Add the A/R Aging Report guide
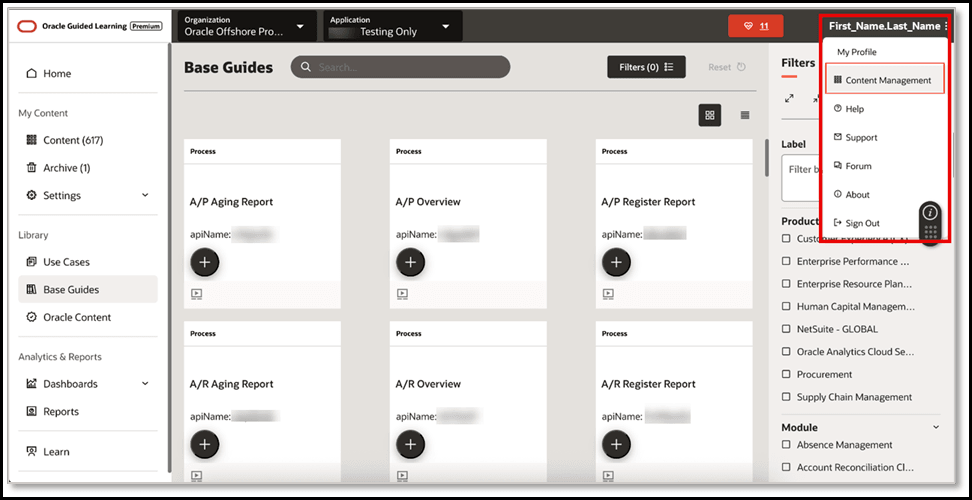Viewport: 972px width, 500px height. (205, 444)
